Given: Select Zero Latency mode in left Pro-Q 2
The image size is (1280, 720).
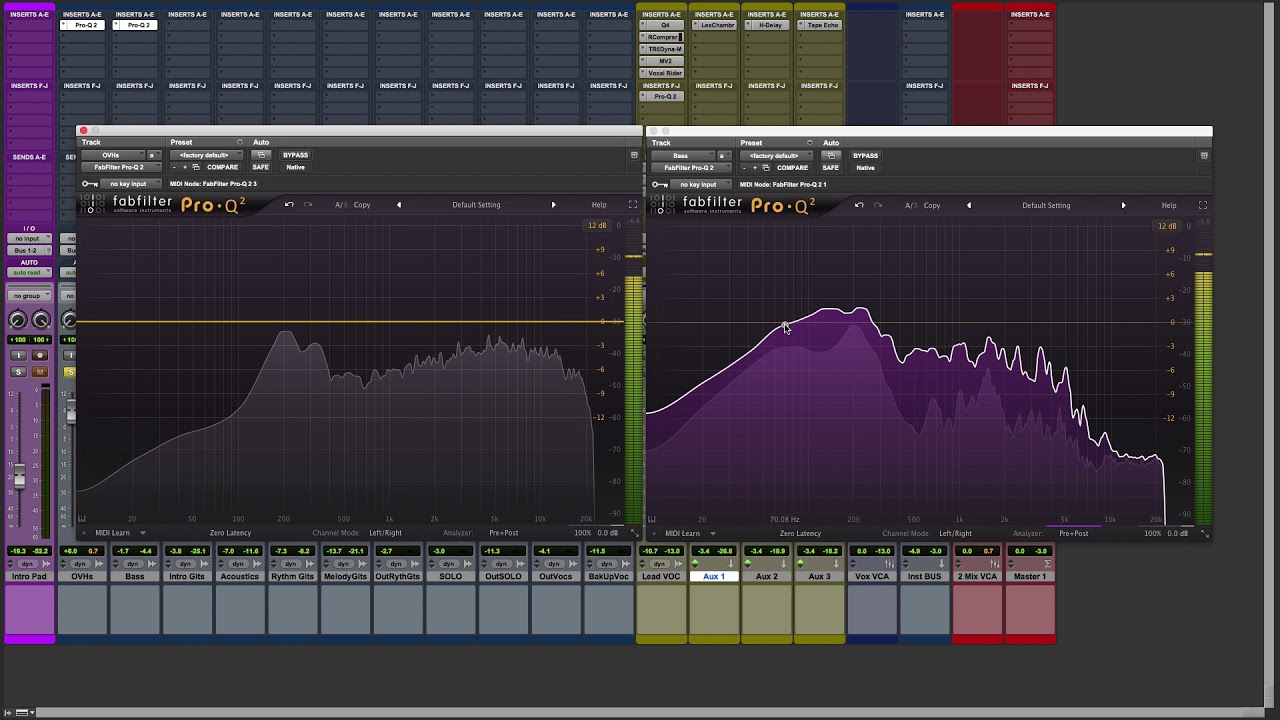Looking at the screenshot, I should click(x=230, y=533).
